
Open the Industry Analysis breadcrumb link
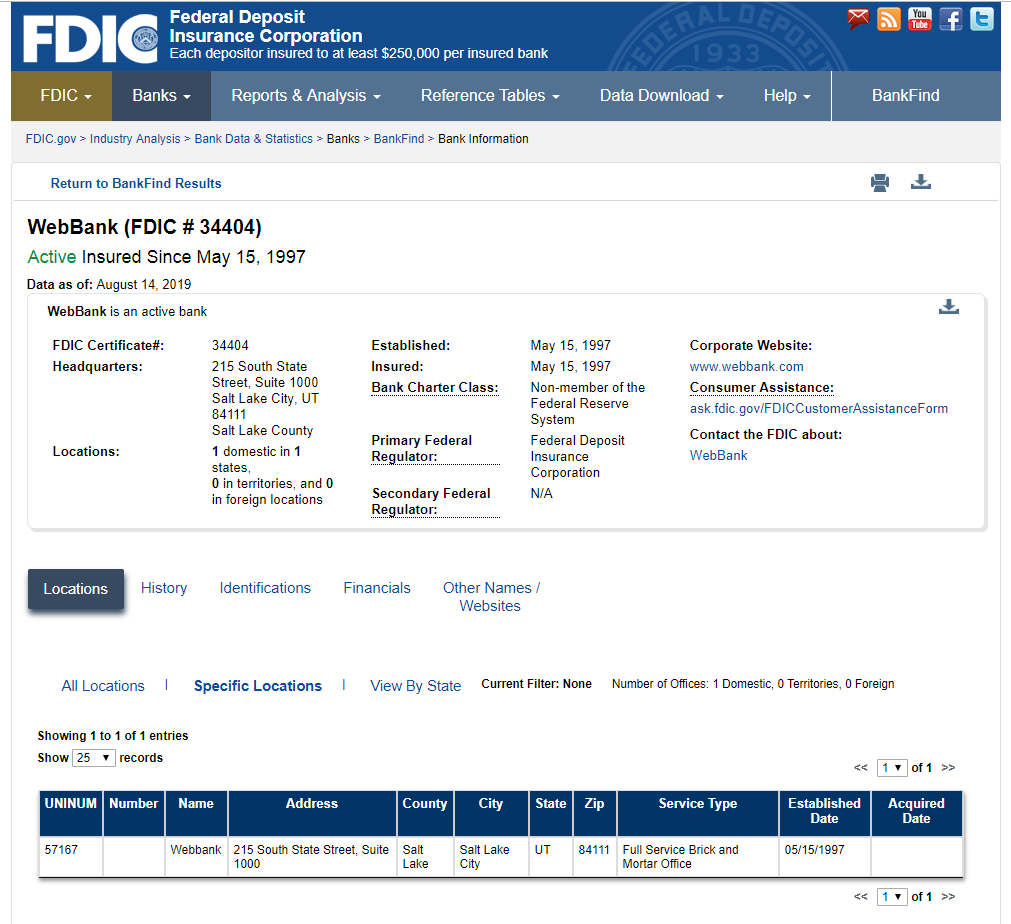(135, 139)
